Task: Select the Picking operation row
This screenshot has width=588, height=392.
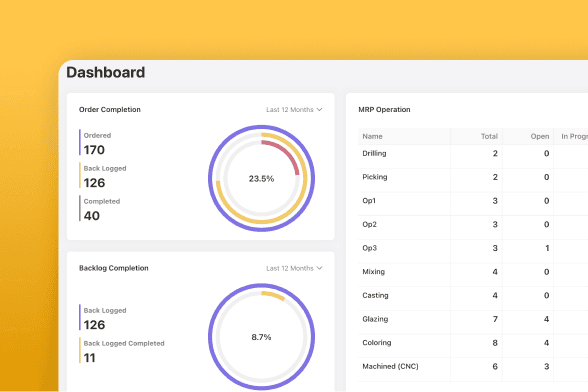Action: click(x=473, y=177)
